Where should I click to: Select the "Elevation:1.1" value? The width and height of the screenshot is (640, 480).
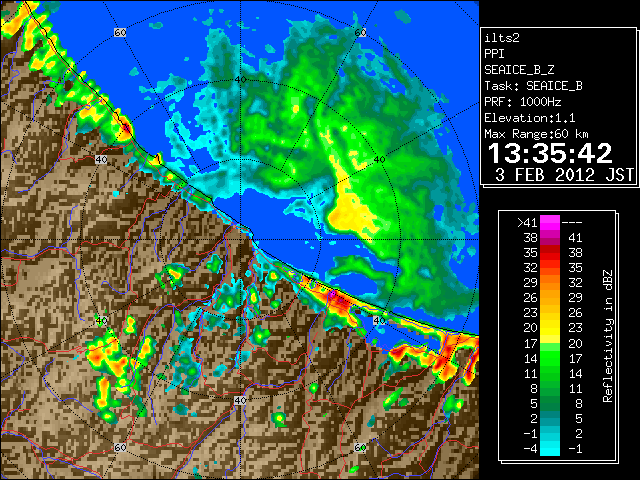(530, 118)
